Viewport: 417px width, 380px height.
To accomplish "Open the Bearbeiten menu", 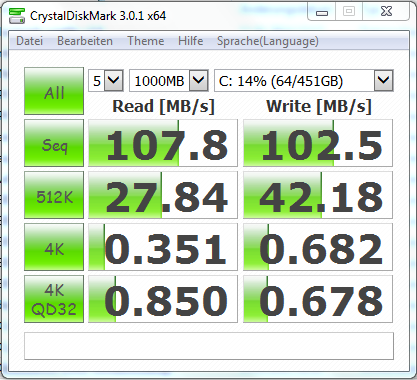I will click(x=85, y=41).
